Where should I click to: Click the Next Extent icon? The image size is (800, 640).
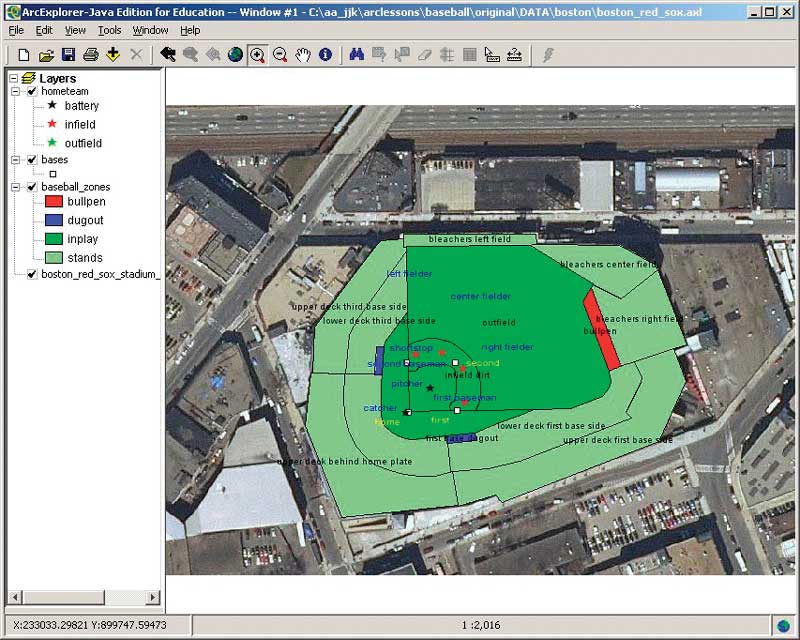[190, 54]
